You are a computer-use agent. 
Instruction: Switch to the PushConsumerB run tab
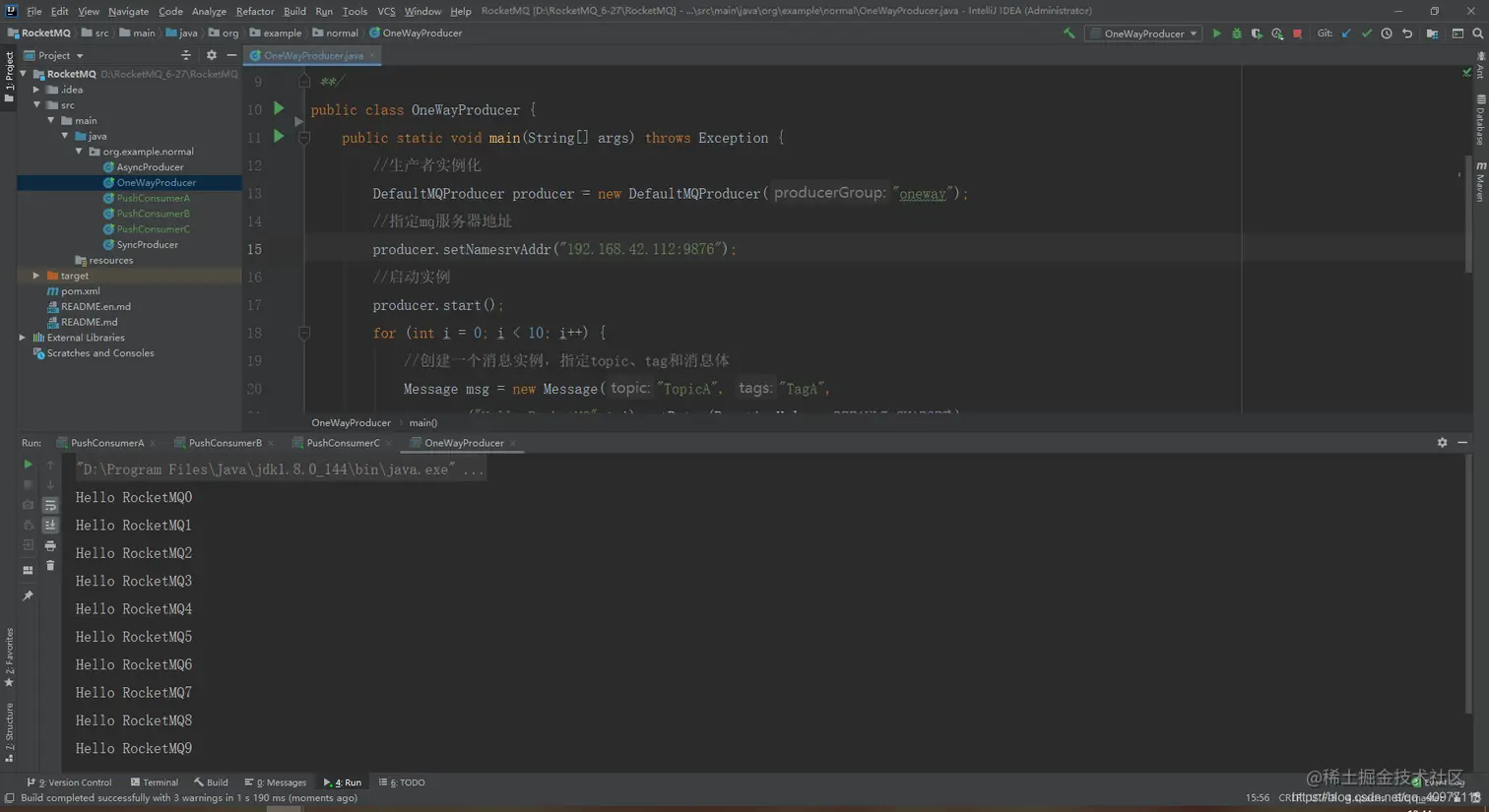click(226, 443)
